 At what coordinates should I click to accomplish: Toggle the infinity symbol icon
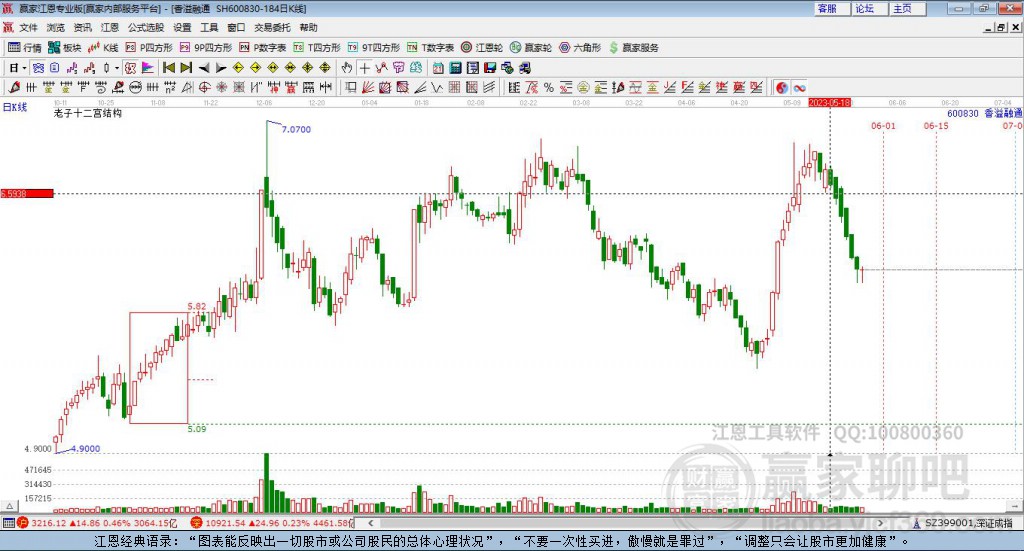[799, 87]
